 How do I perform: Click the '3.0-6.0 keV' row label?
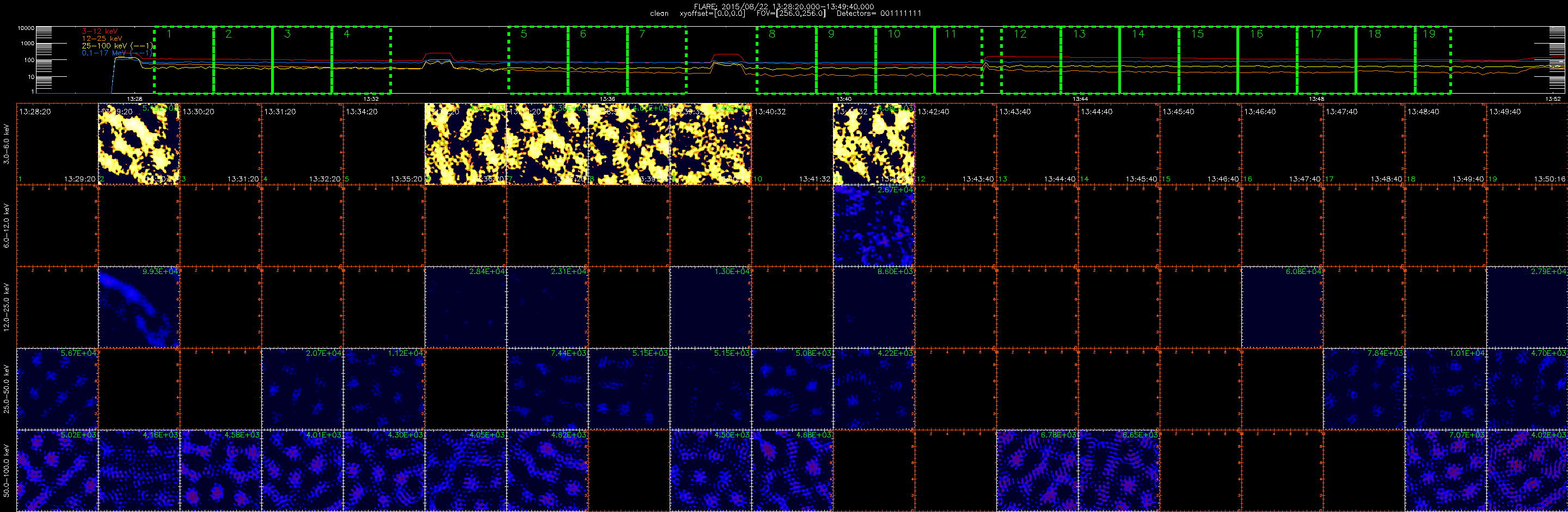click(7, 144)
